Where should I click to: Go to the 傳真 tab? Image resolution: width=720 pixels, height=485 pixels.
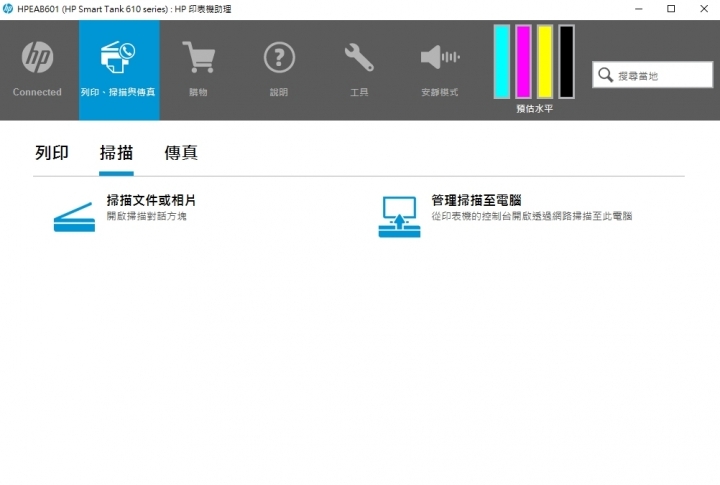point(181,153)
